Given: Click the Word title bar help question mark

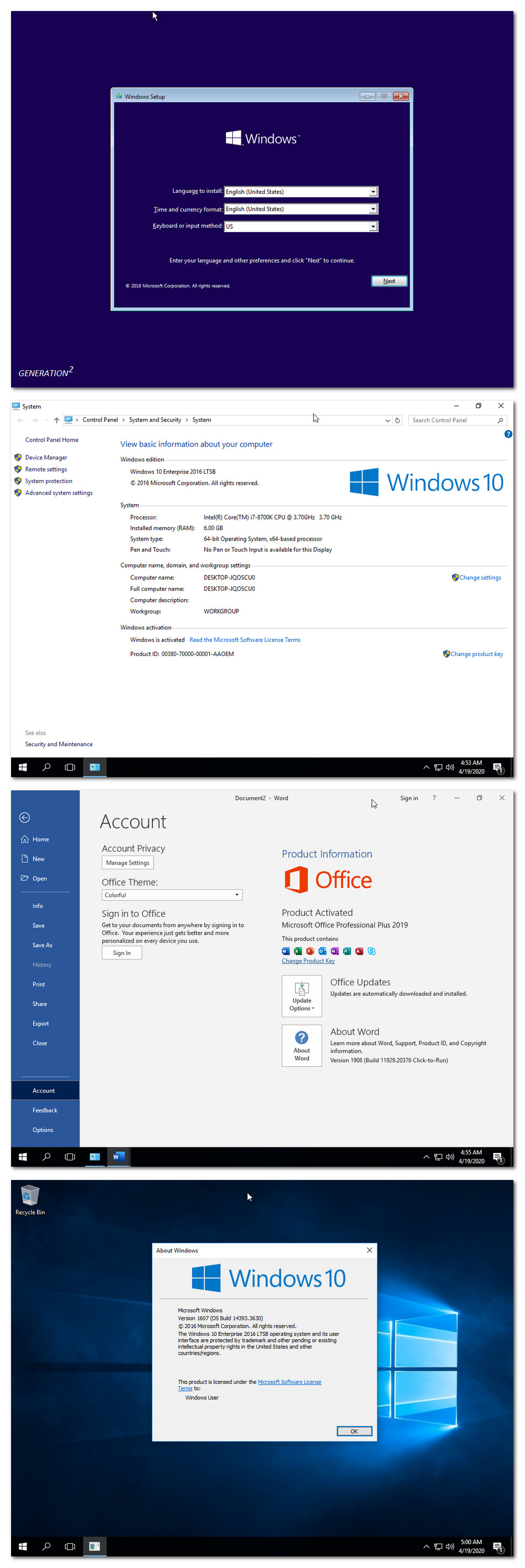Looking at the screenshot, I should (x=434, y=798).
